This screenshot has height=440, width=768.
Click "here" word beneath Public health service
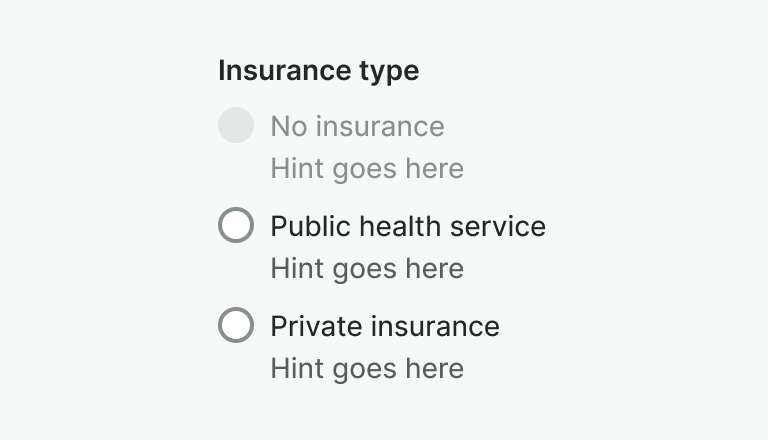[x=435, y=268]
